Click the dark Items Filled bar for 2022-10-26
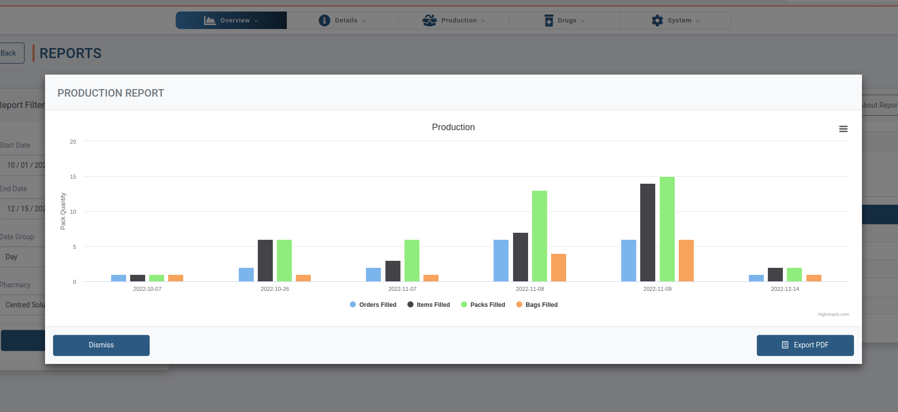The width and height of the screenshot is (898, 412). 265,261
